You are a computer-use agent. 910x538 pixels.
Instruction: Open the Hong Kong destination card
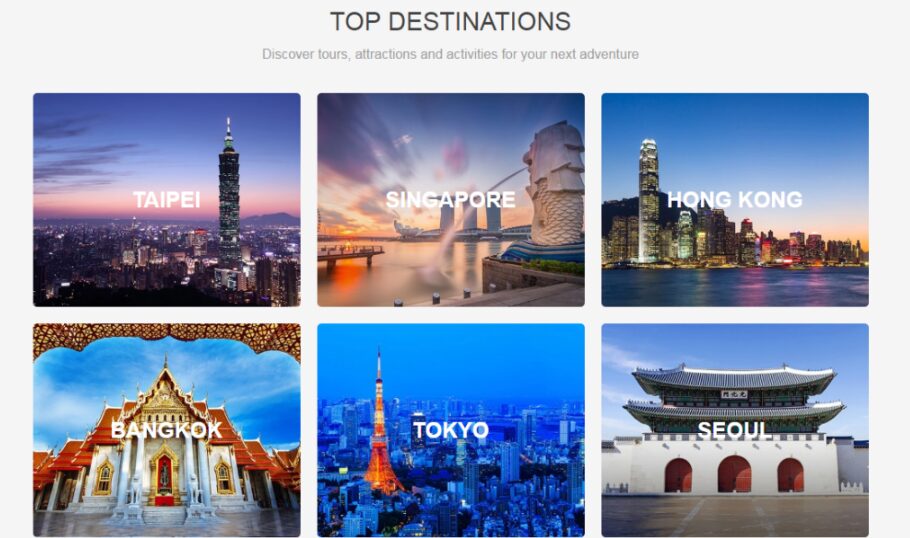coord(735,200)
